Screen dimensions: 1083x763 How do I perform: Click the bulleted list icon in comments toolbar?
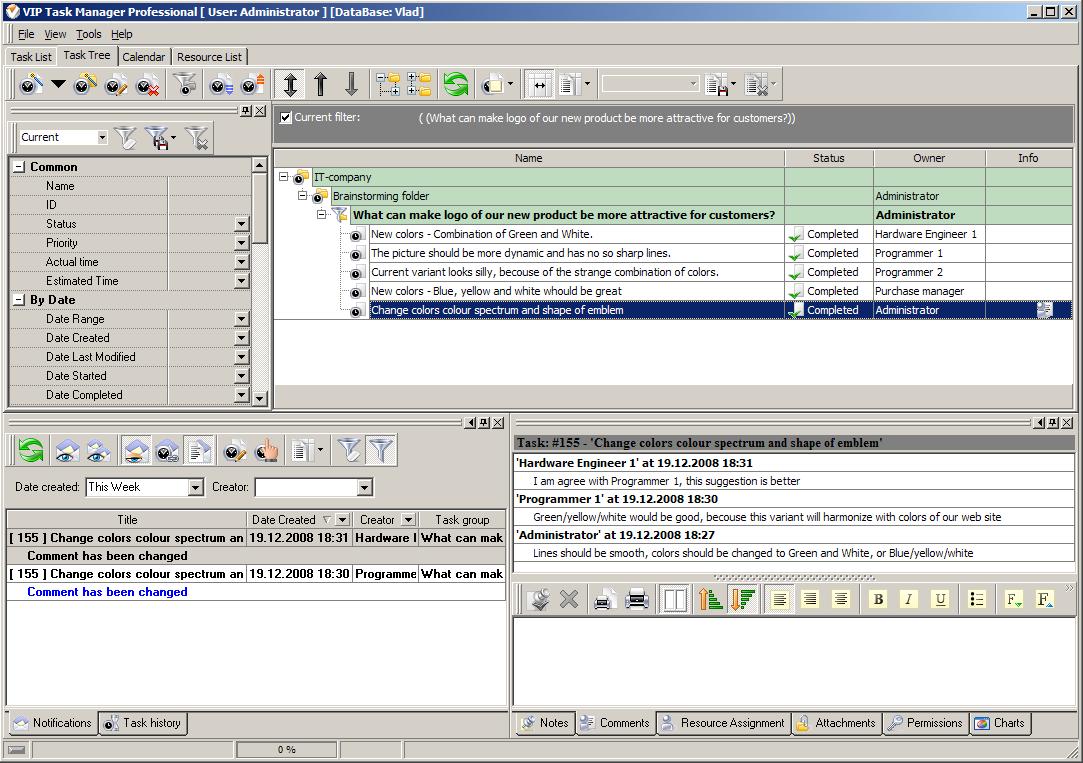click(x=977, y=599)
